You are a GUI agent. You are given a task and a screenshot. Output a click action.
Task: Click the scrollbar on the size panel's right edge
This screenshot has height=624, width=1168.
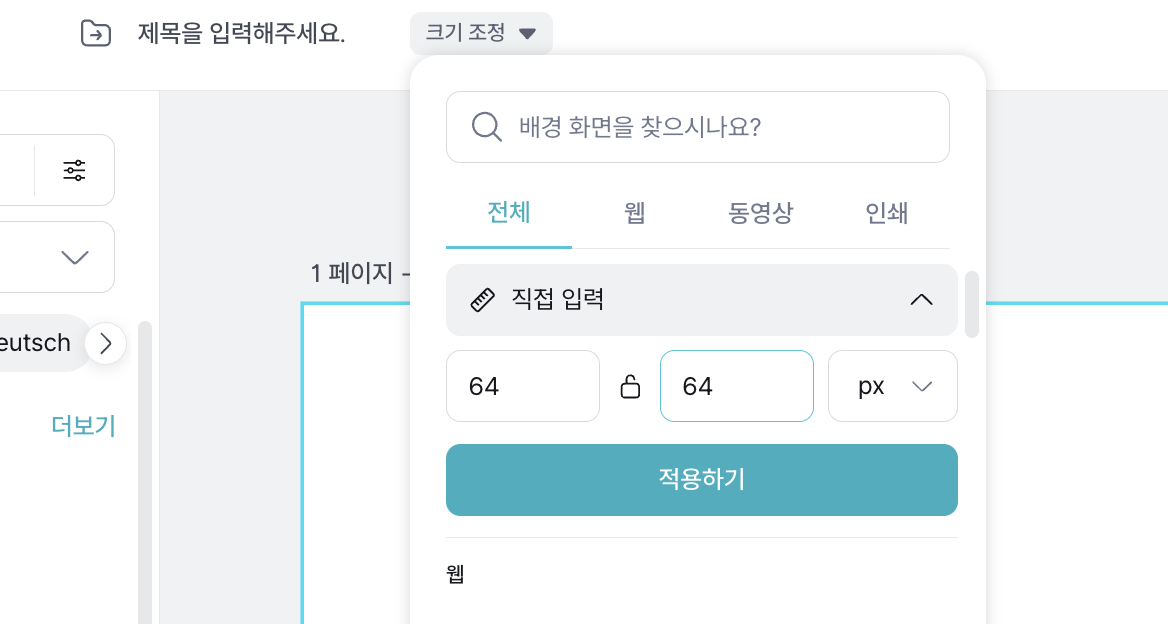pos(971,305)
